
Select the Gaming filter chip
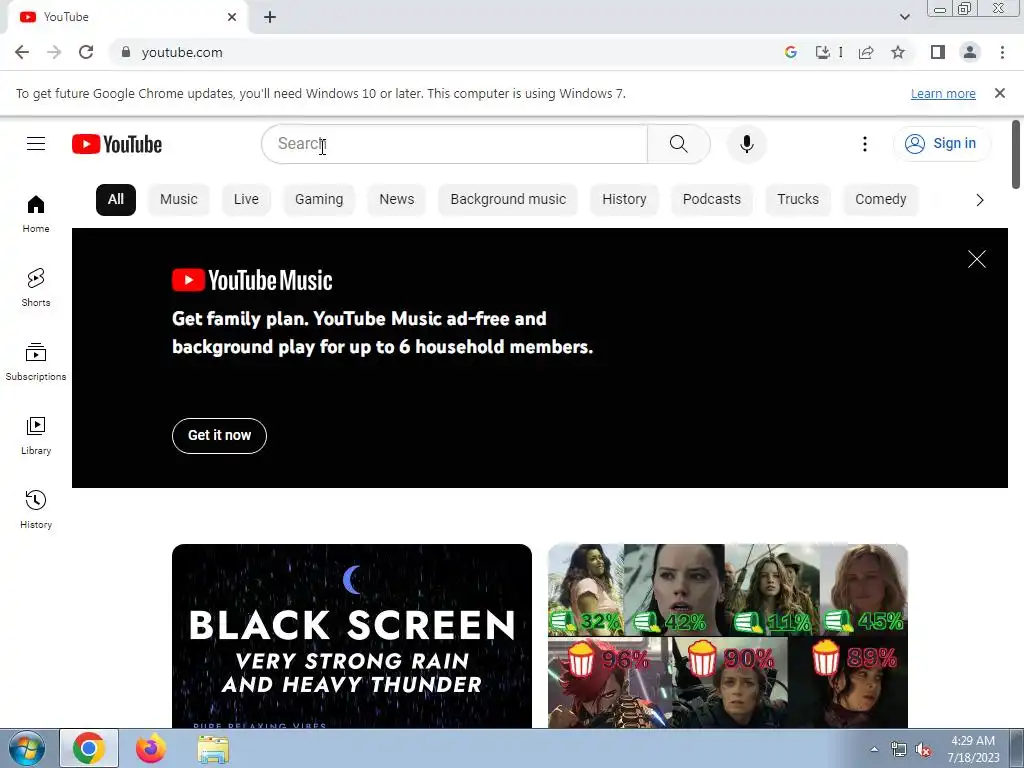coord(319,199)
